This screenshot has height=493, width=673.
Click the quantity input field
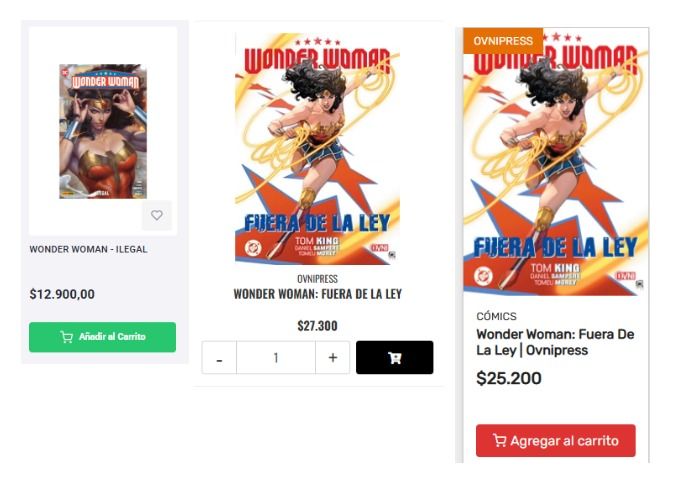[276, 357]
